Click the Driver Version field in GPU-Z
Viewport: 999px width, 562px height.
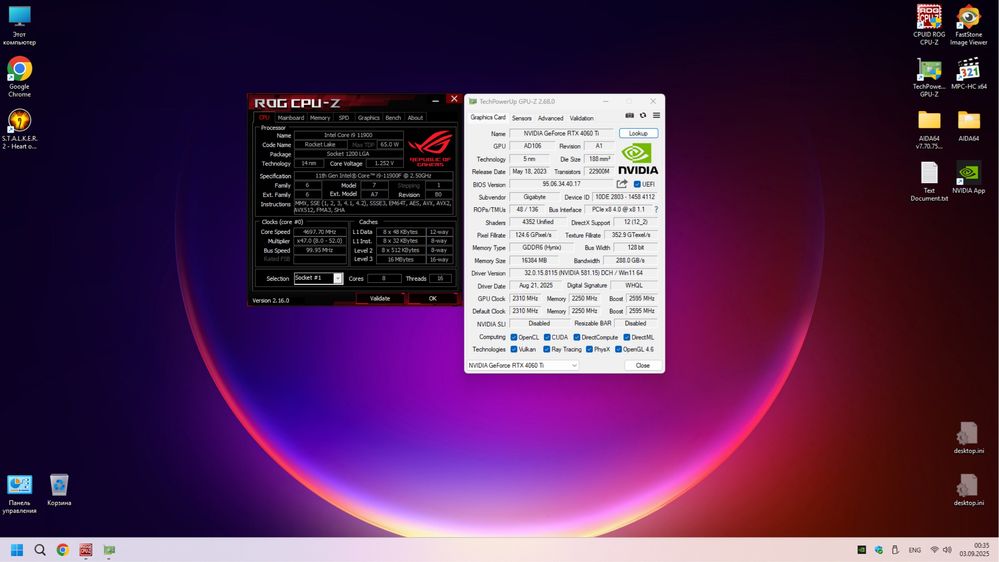click(584, 273)
